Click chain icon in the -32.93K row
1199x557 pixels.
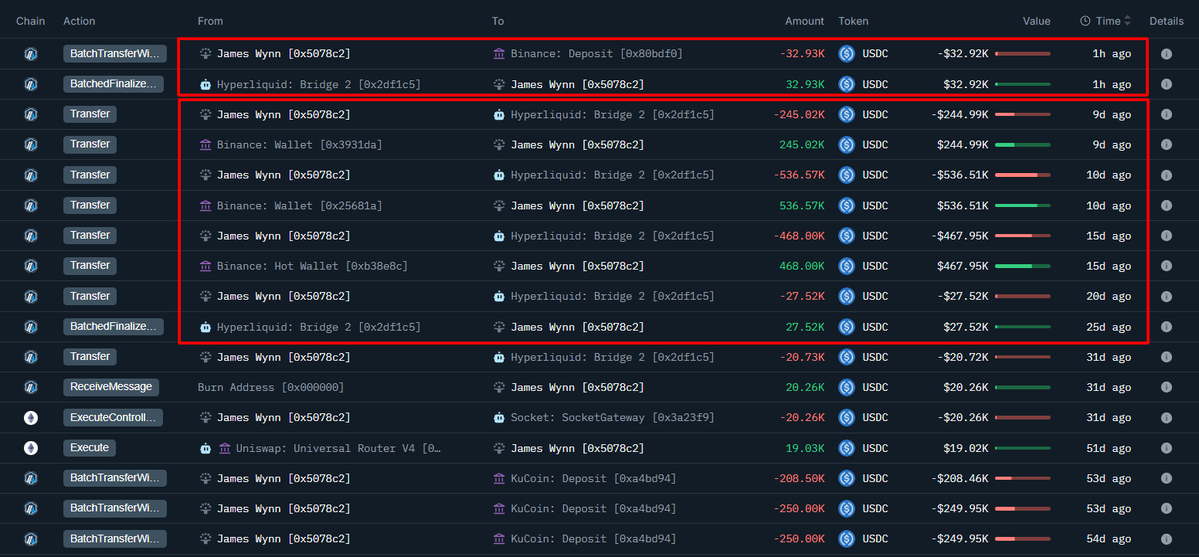pyautogui.click(x=31, y=54)
